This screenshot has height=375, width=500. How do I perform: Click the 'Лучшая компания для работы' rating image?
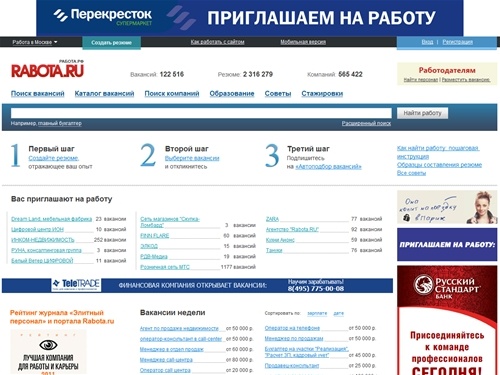click(x=48, y=352)
